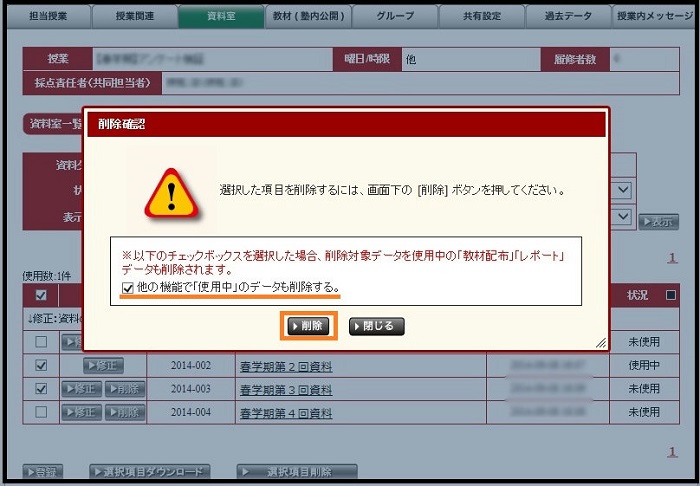Uncheck the checkbox for row 2014-002

[x=41, y=366]
